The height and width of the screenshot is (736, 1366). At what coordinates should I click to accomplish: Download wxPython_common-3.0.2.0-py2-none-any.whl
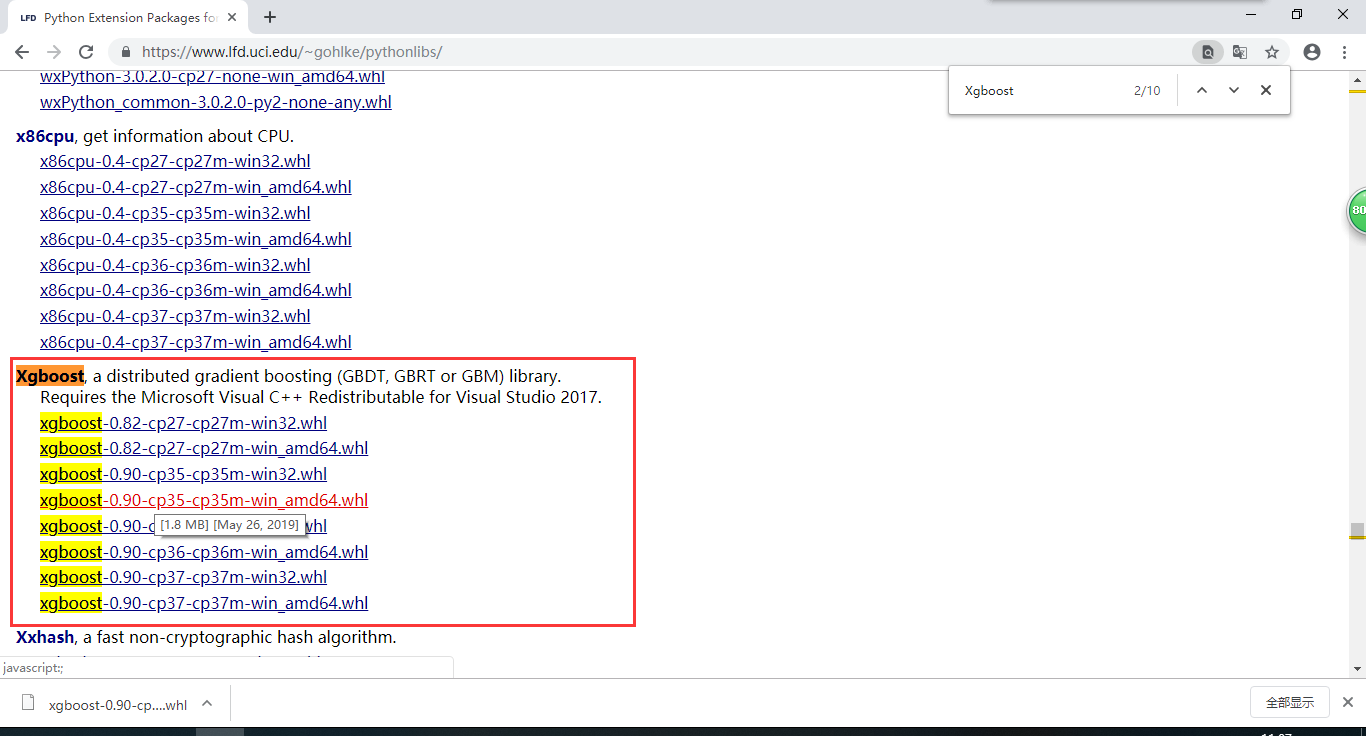click(x=216, y=102)
